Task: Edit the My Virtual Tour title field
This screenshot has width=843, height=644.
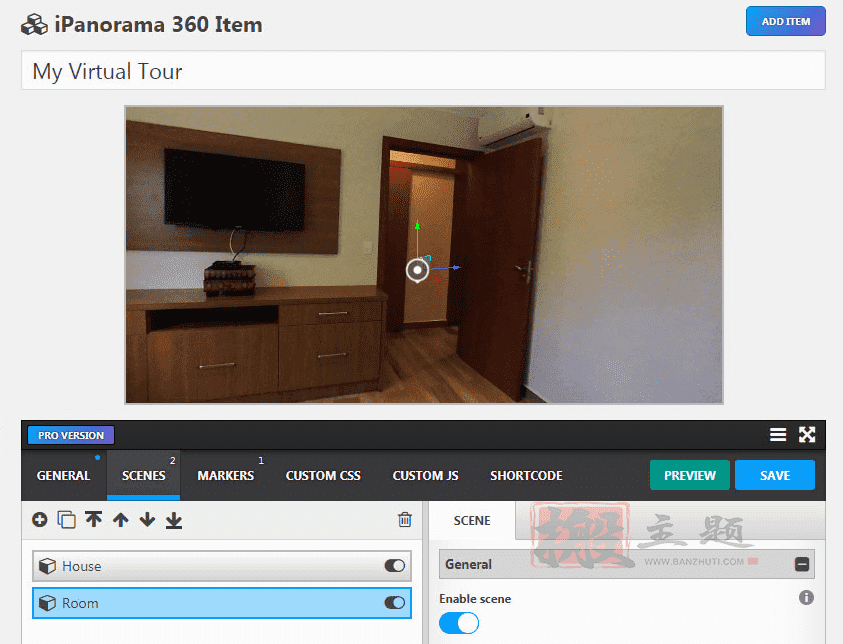Action: click(x=423, y=70)
